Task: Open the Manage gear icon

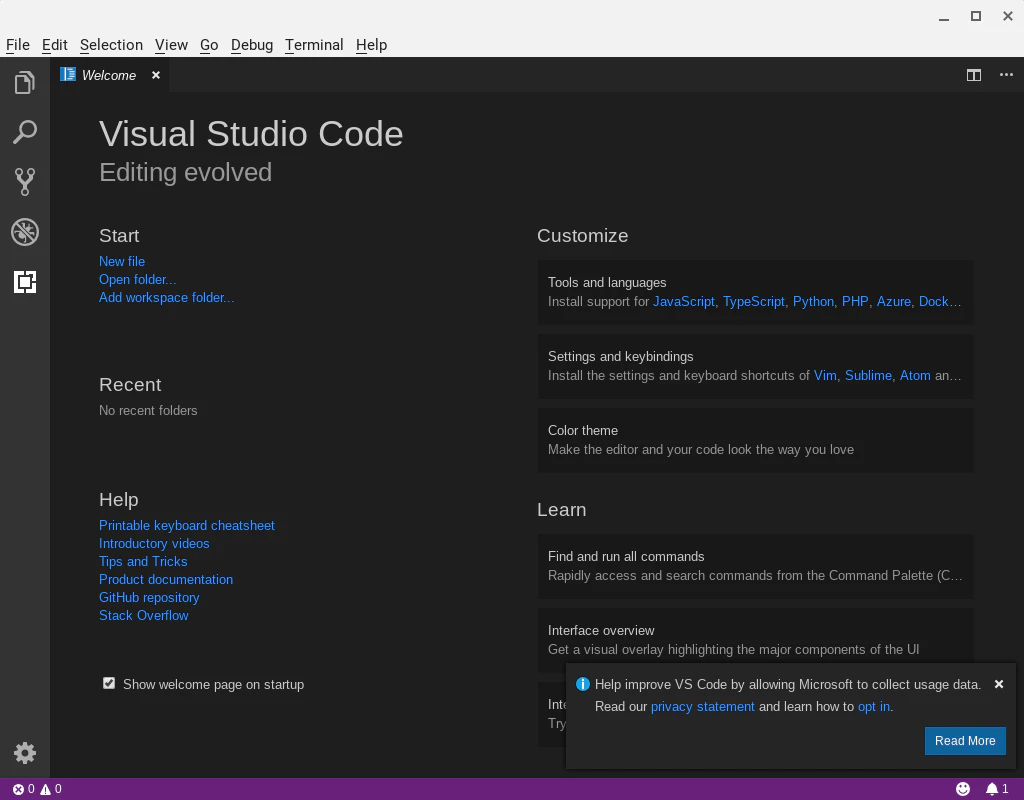Action: [x=25, y=753]
